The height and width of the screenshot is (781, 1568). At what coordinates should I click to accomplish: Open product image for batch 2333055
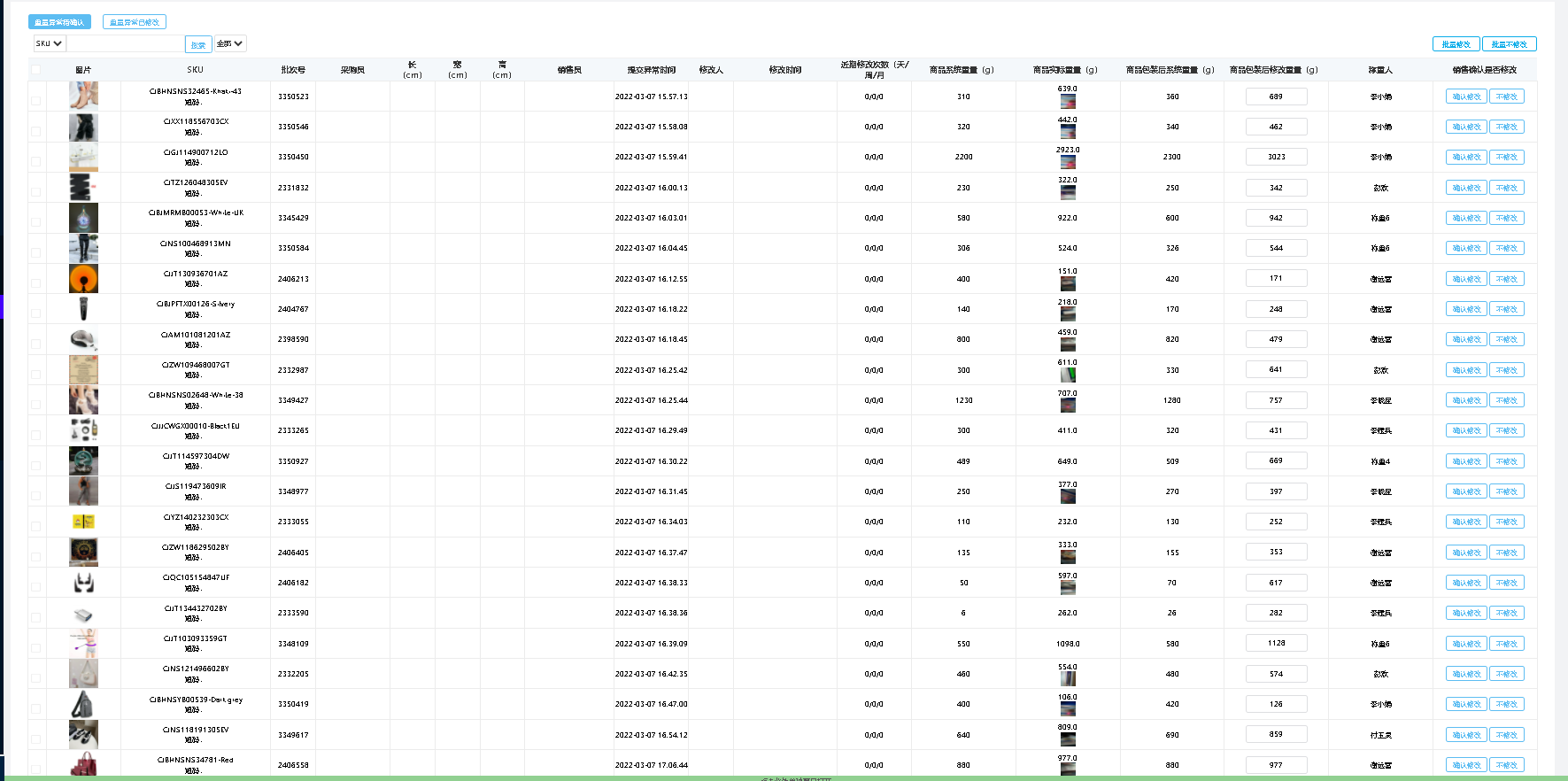83,522
